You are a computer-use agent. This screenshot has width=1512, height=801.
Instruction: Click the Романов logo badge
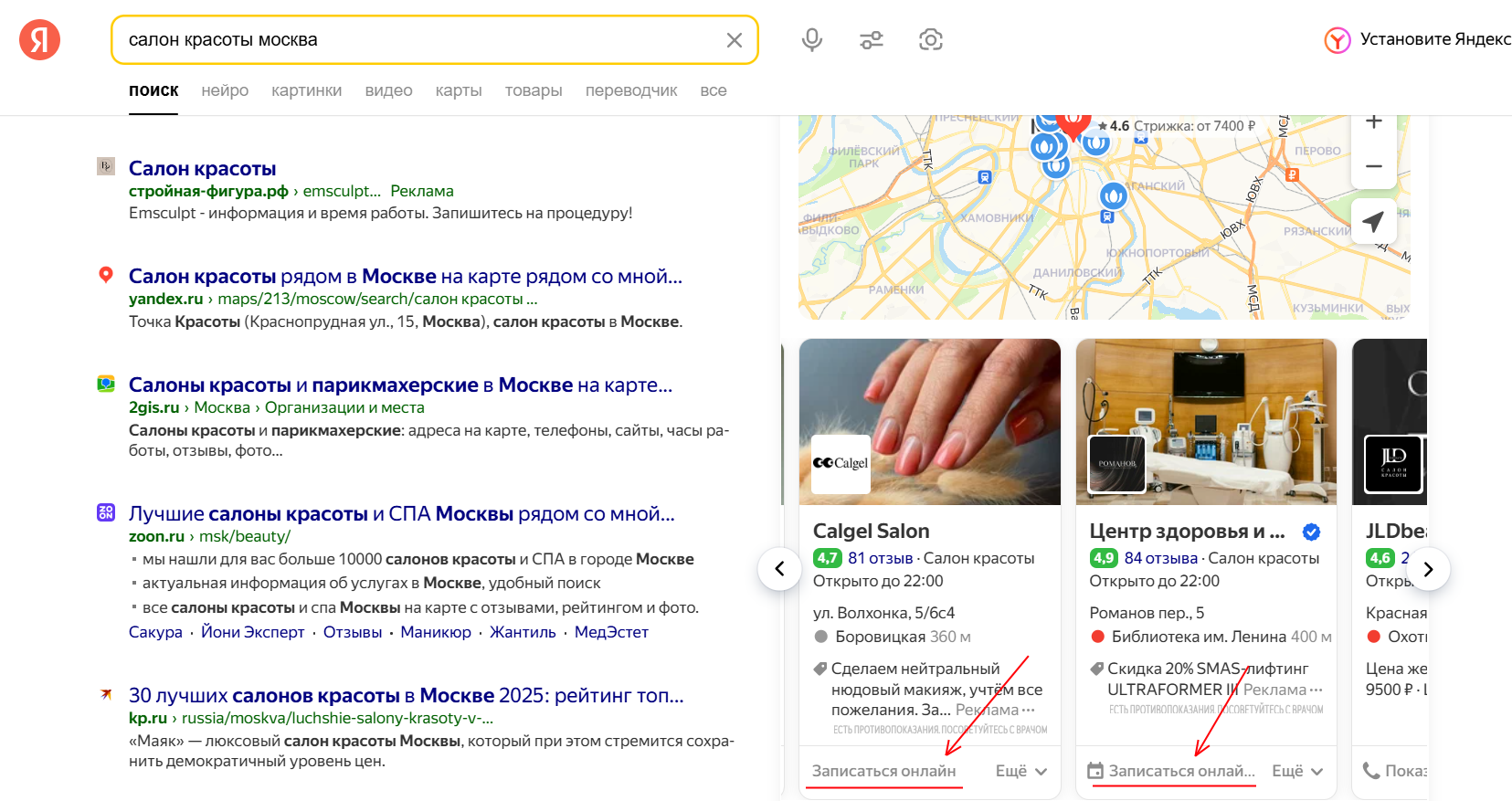[1117, 464]
